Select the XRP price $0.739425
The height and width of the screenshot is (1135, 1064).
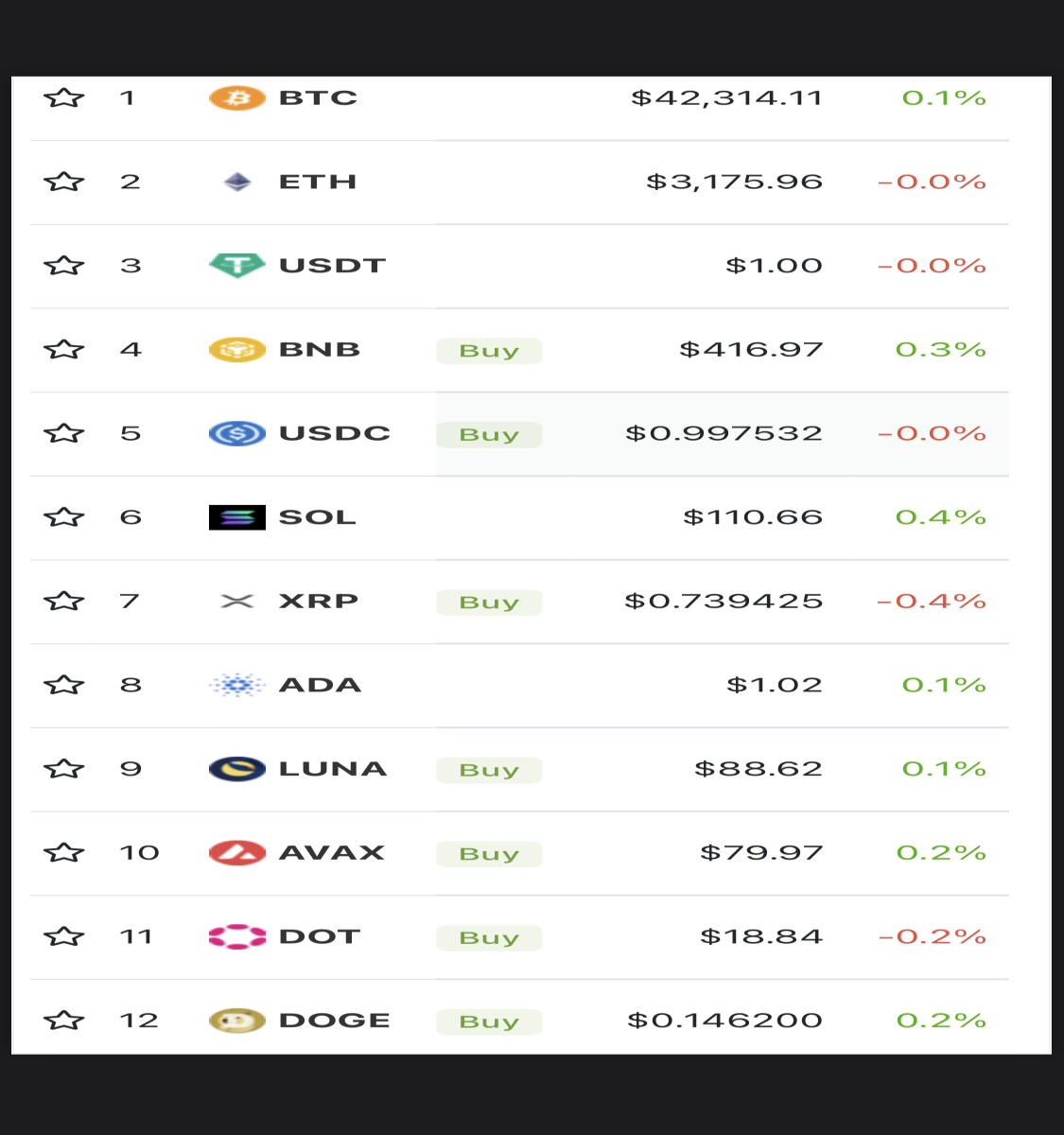coord(724,601)
